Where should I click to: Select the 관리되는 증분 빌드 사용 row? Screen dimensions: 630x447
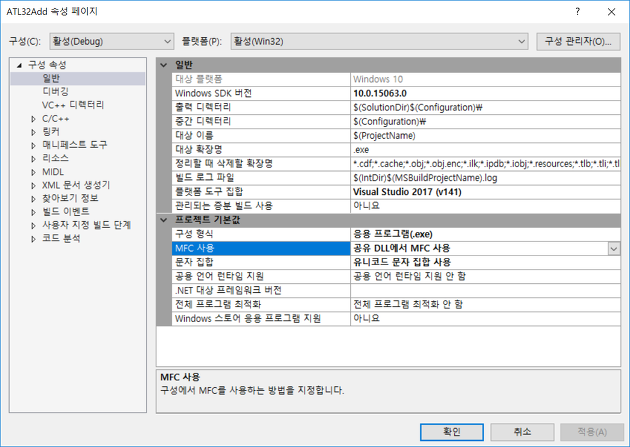click(x=396, y=206)
